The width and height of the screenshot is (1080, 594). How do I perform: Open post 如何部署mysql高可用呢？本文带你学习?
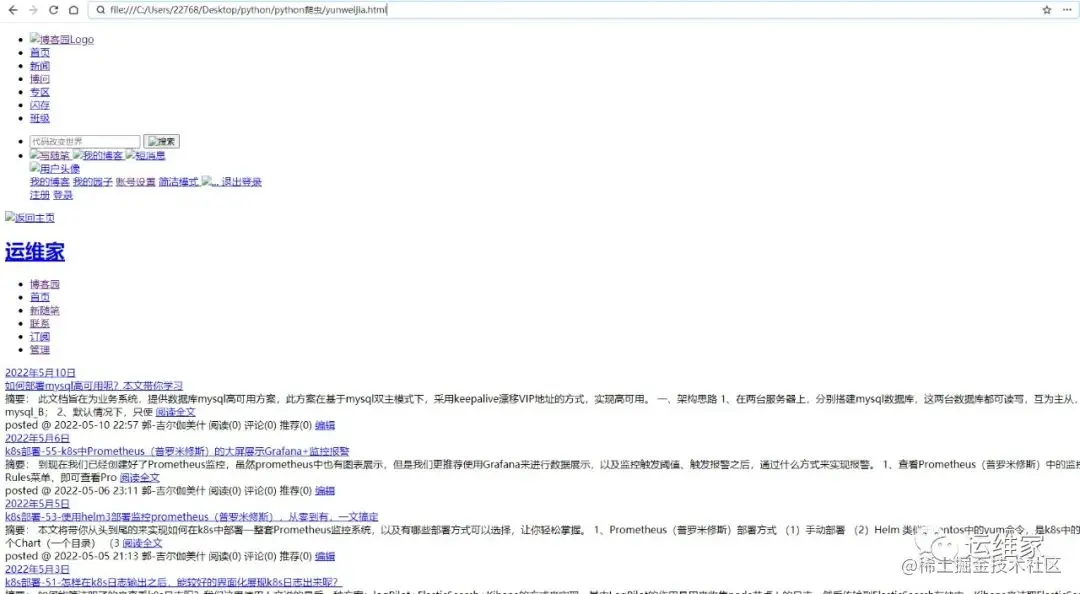pyautogui.click(x=94, y=386)
